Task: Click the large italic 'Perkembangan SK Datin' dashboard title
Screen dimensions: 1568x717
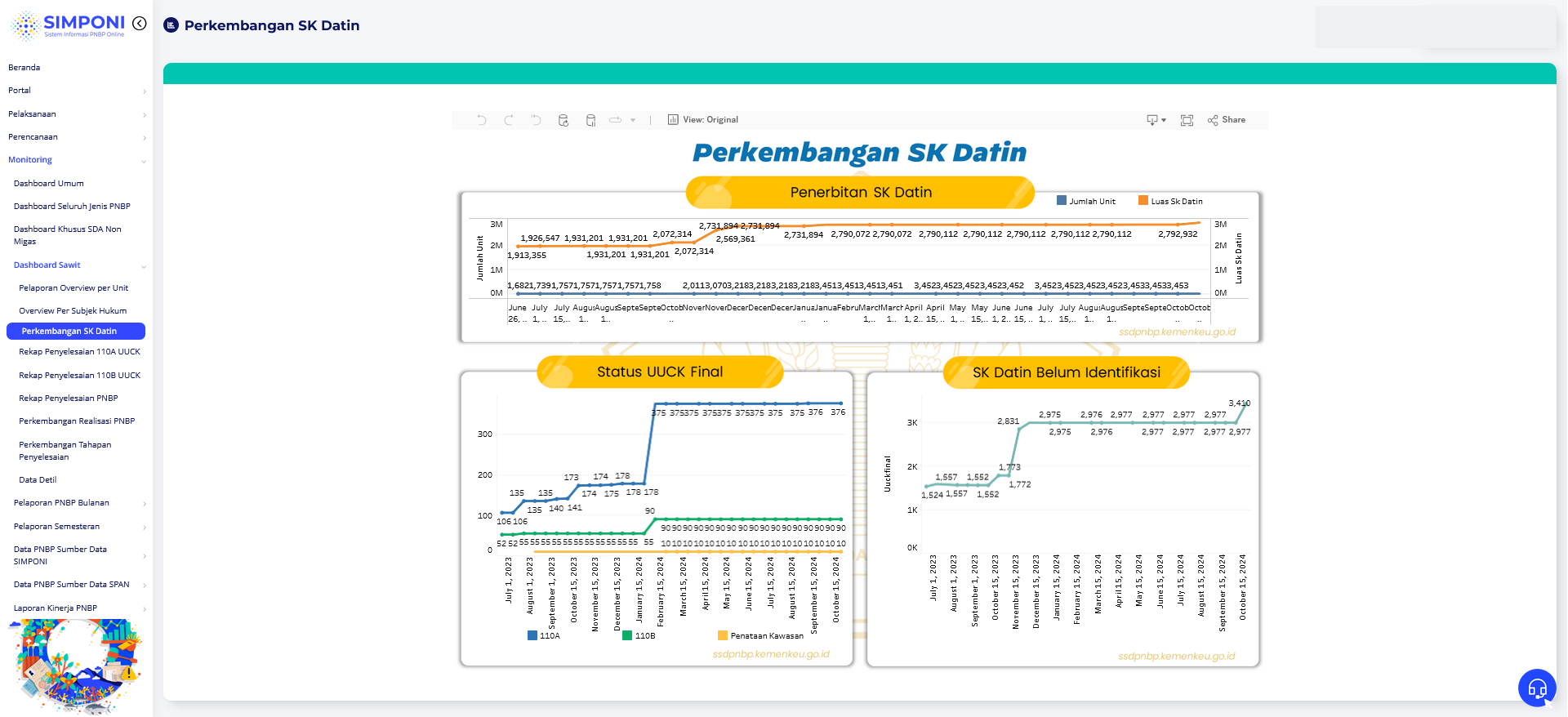Action: click(859, 153)
